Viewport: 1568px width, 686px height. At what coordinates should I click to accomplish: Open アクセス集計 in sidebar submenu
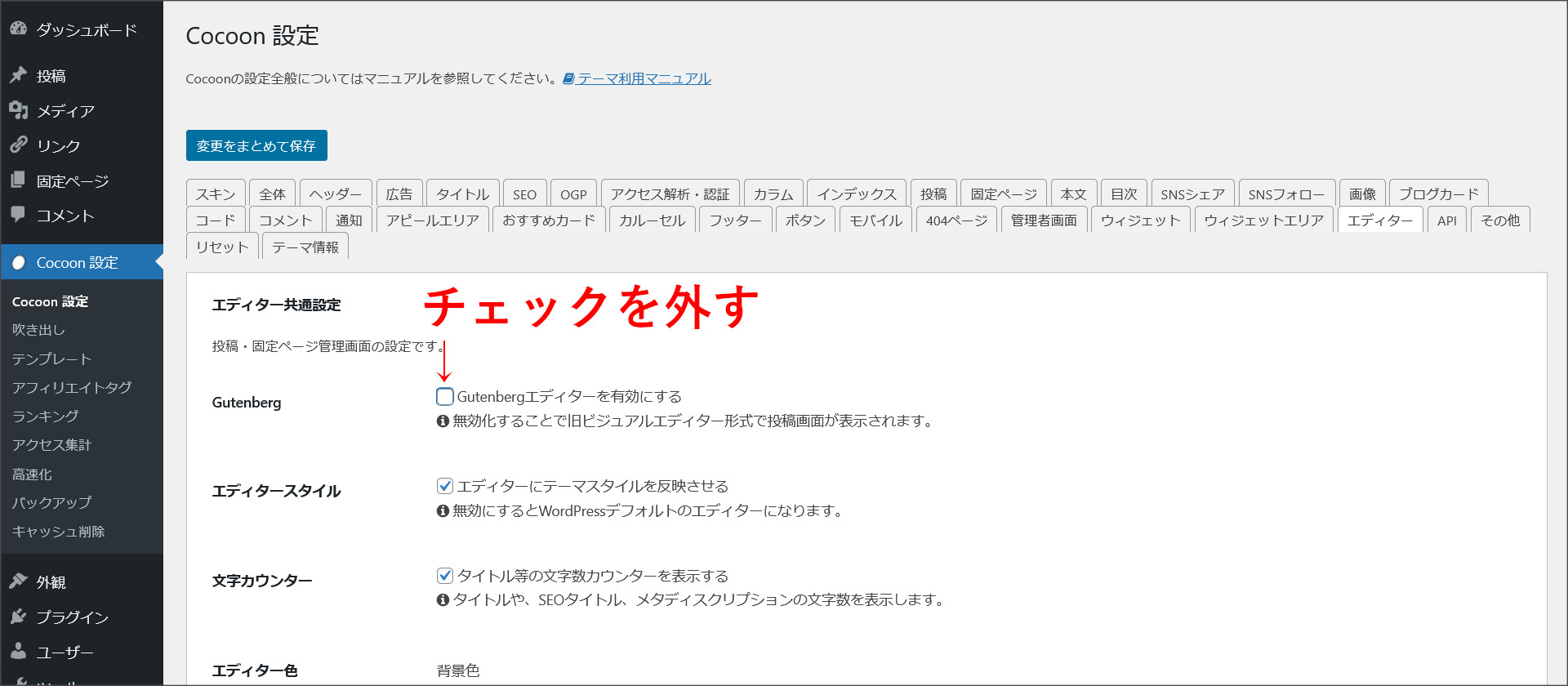pyautogui.click(x=51, y=445)
